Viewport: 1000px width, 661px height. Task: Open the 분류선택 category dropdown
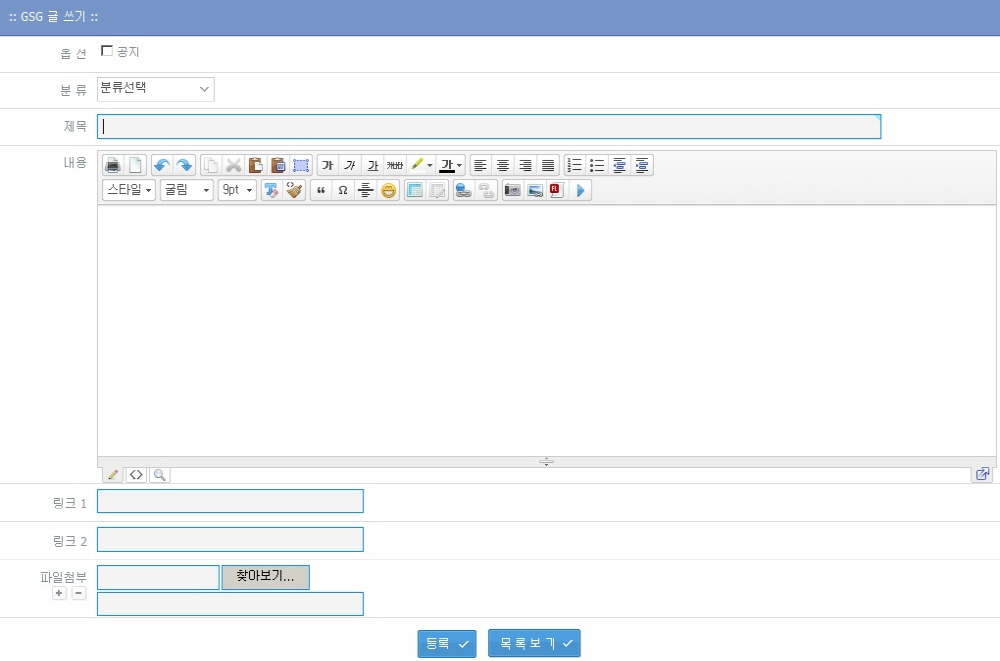coord(156,89)
